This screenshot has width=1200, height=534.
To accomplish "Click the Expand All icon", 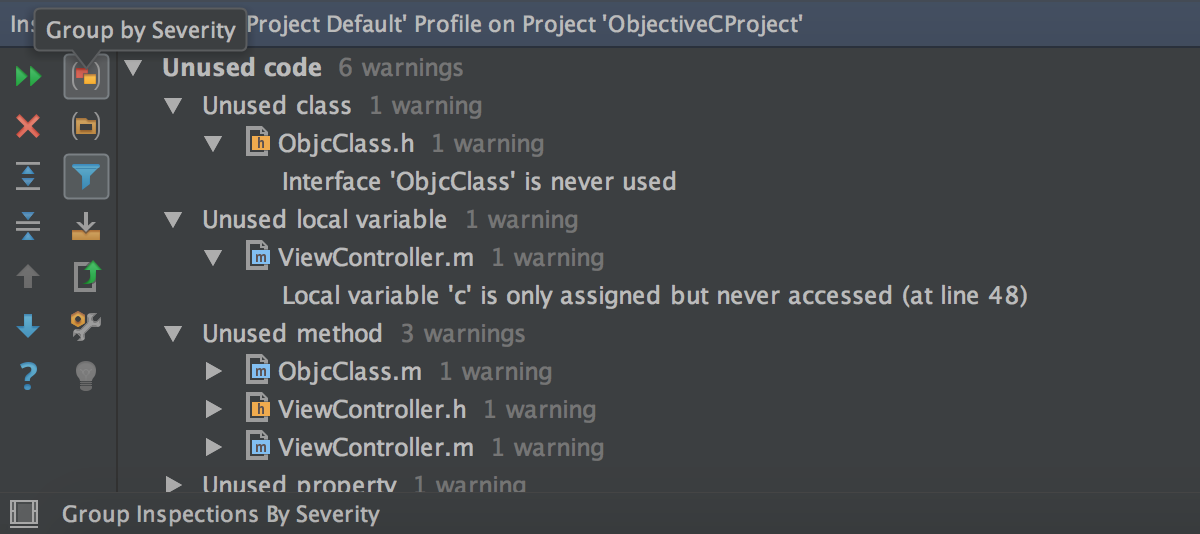I will tap(28, 176).
